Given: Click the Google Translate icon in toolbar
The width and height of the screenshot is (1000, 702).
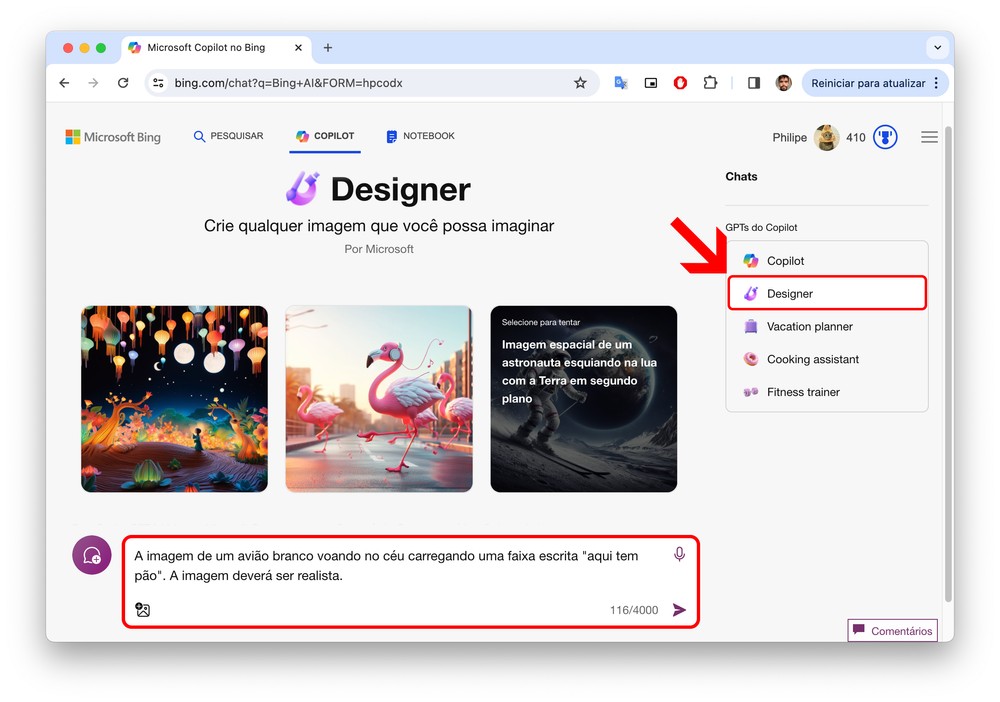Looking at the screenshot, I should pos(620,83).
